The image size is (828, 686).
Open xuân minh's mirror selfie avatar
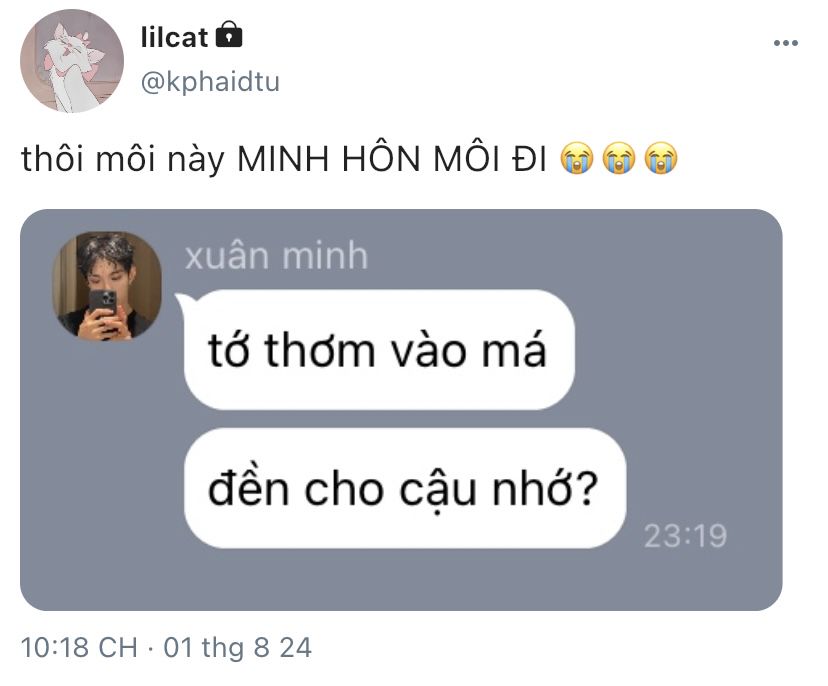pos(107,286)
